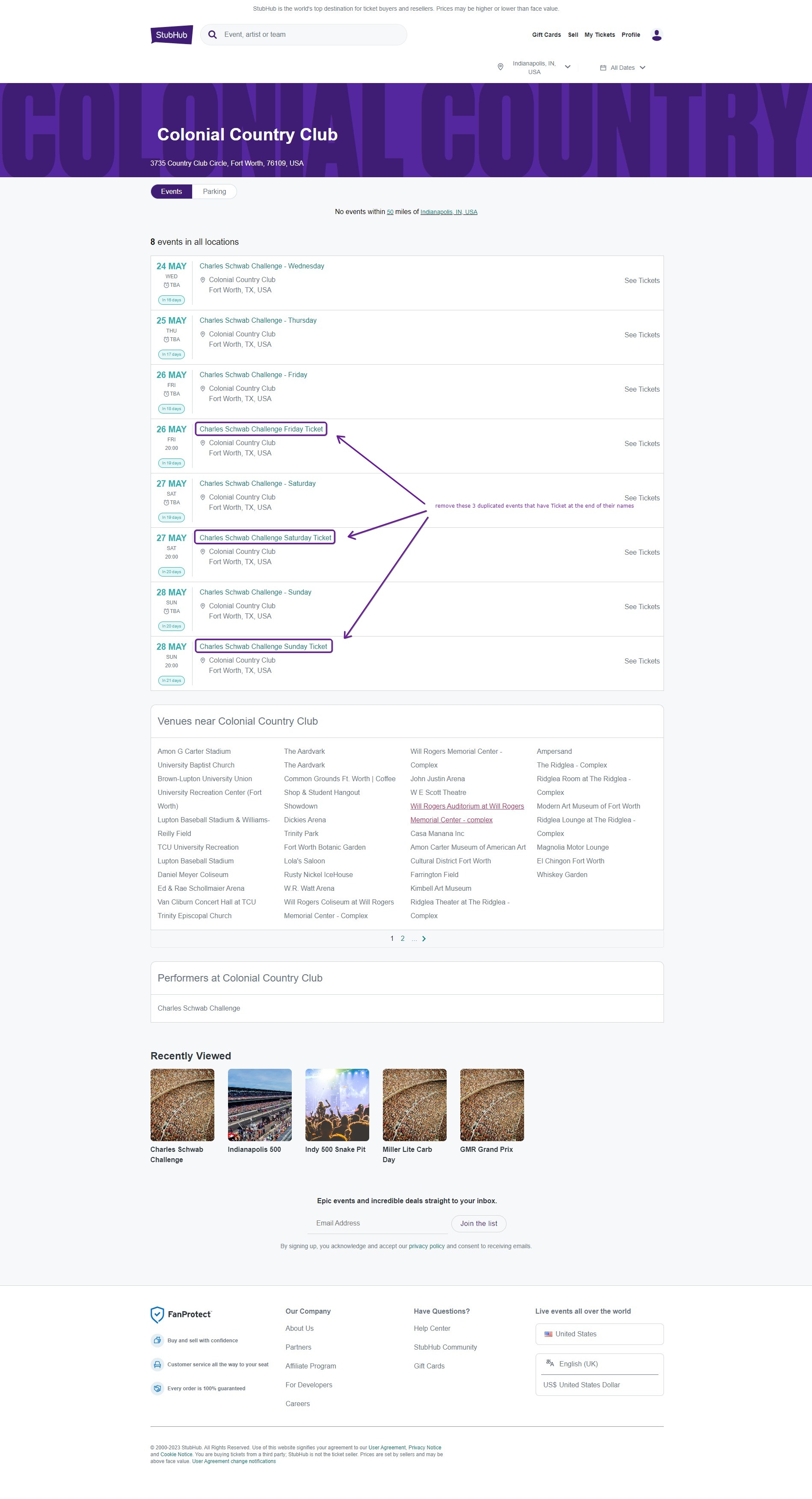Open the Whiskey Garden venue
The width and height of the screenshot is (812, 1499).
562,874
